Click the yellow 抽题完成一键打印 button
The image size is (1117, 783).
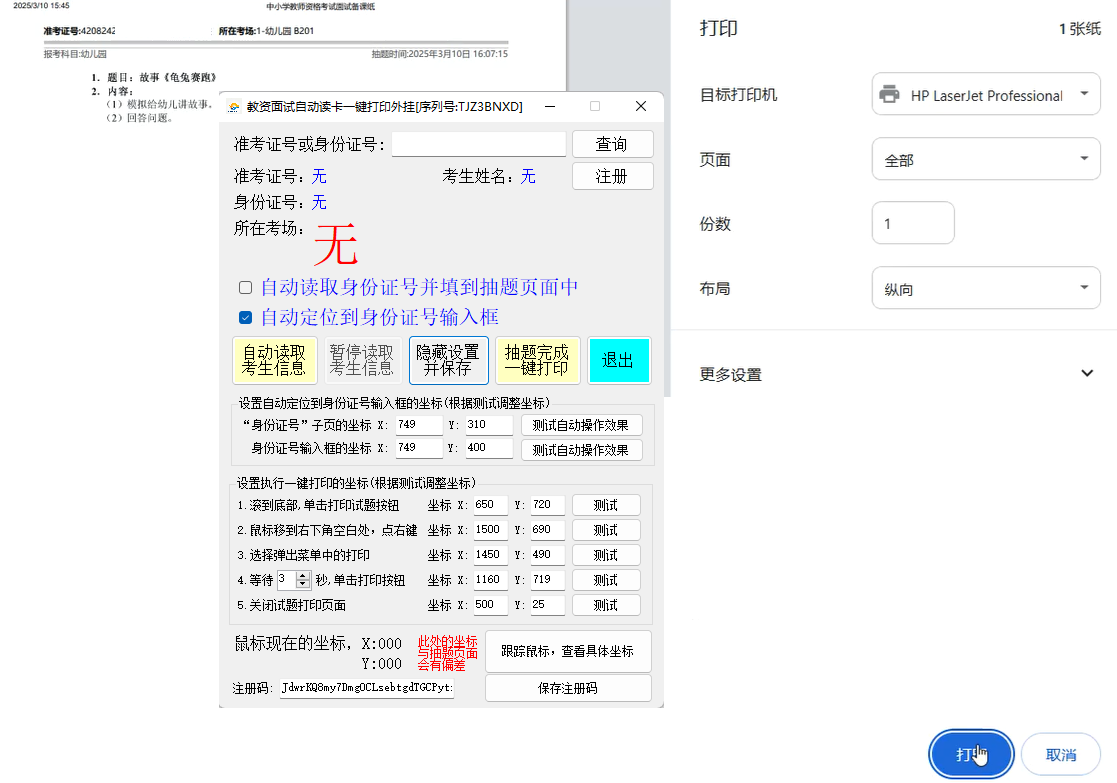click(x=535, y=360)
